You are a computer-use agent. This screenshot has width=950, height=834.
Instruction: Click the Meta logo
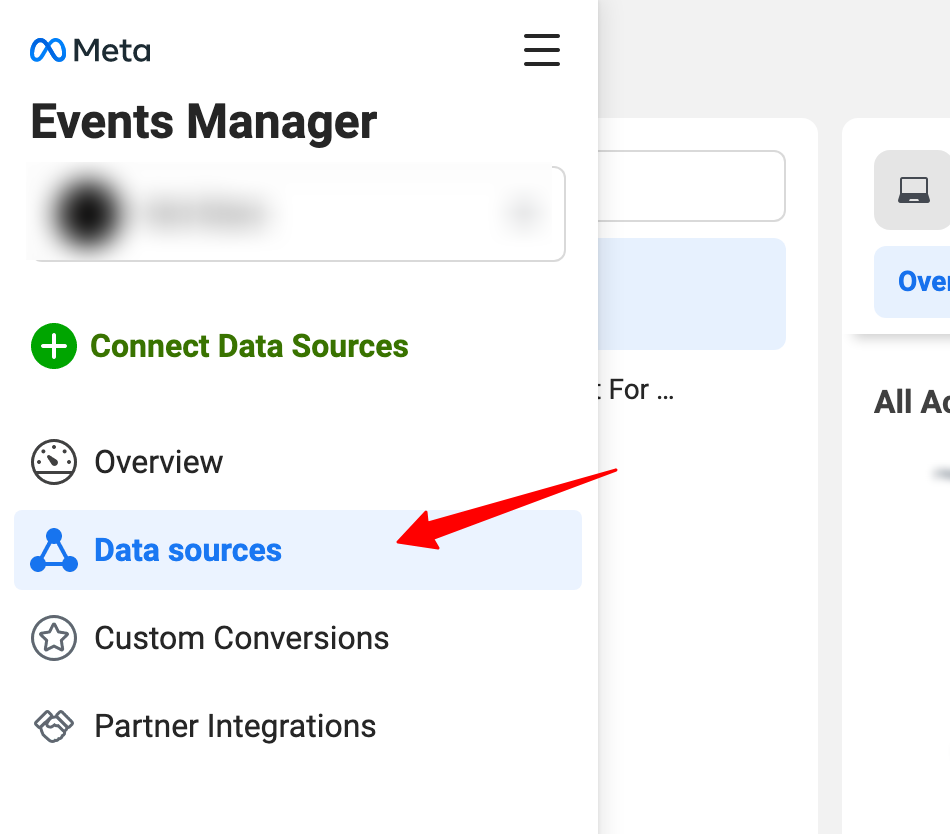pos(91,49)
